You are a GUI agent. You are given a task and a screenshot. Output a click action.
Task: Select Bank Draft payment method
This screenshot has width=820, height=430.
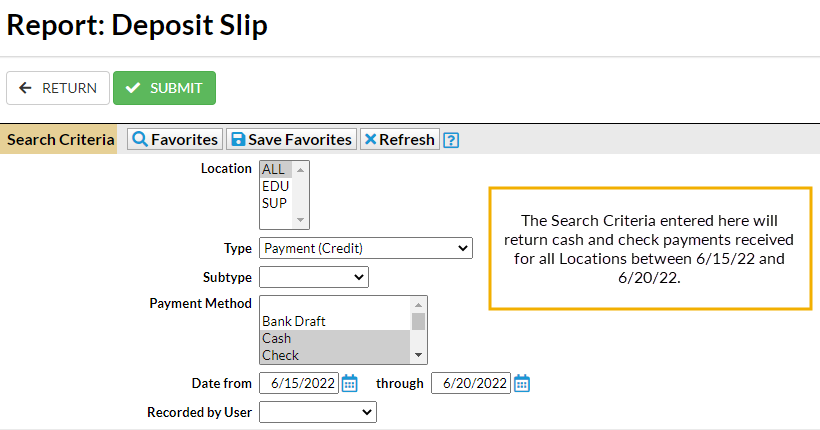[294, 322]
